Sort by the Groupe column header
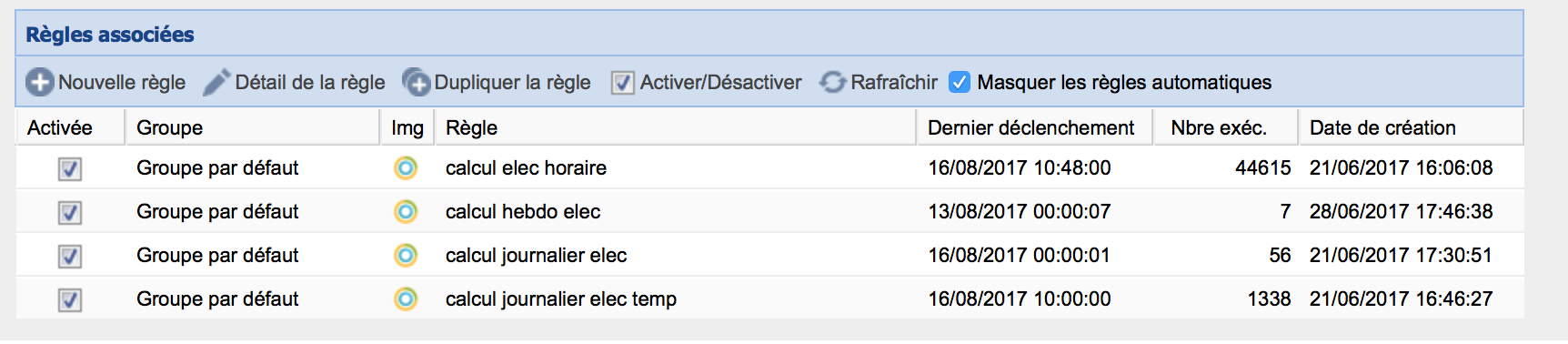The image size is (1568, 344). pos(252,127)
